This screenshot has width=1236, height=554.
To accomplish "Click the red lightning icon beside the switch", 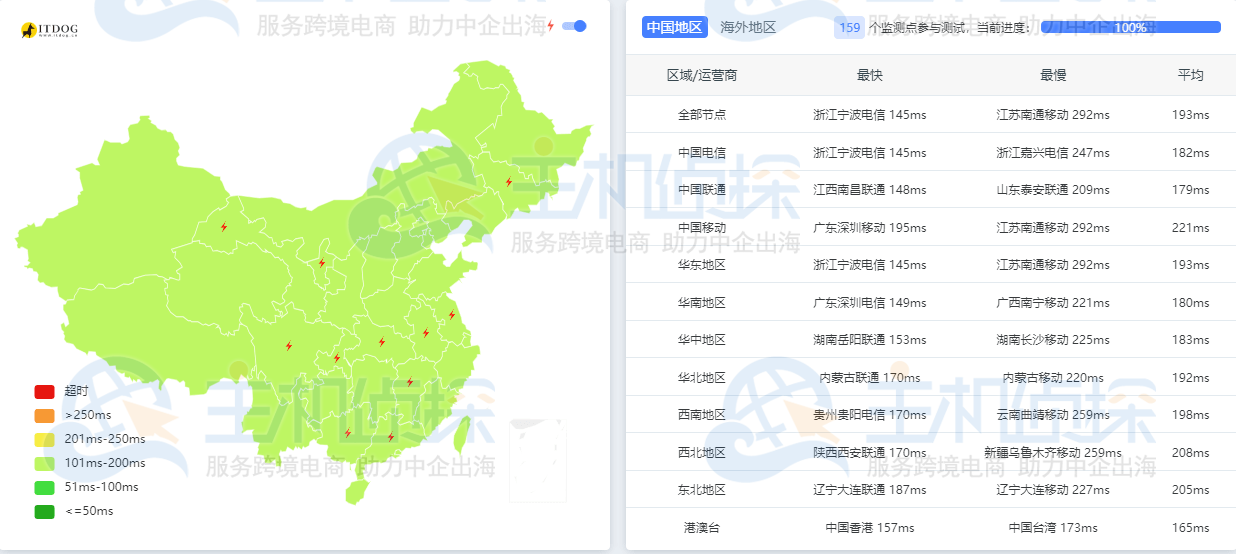I will [550, 26].
